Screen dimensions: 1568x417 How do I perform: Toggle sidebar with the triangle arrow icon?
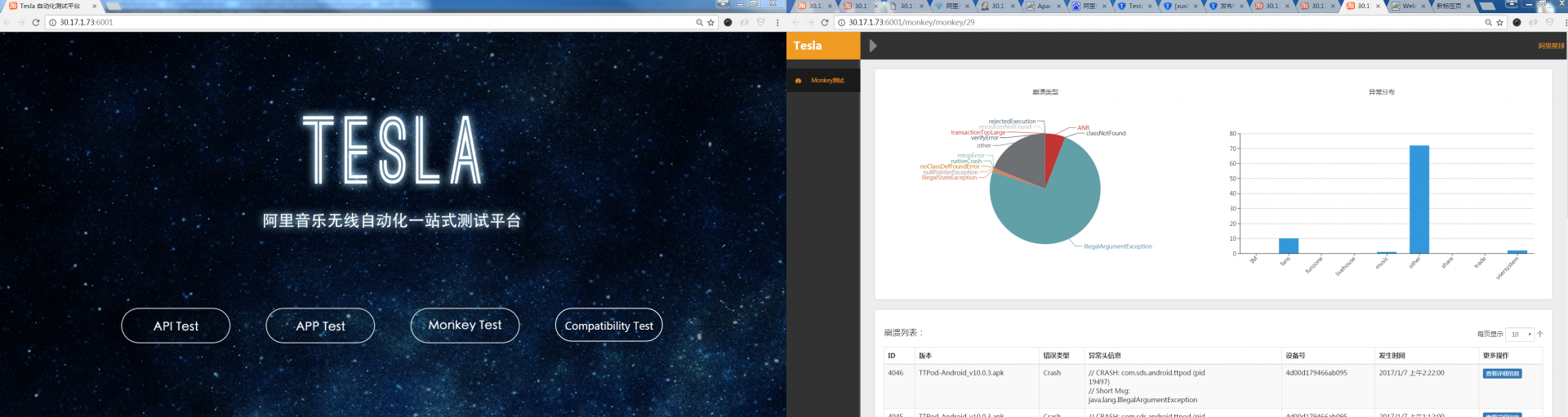click(873, 46)
